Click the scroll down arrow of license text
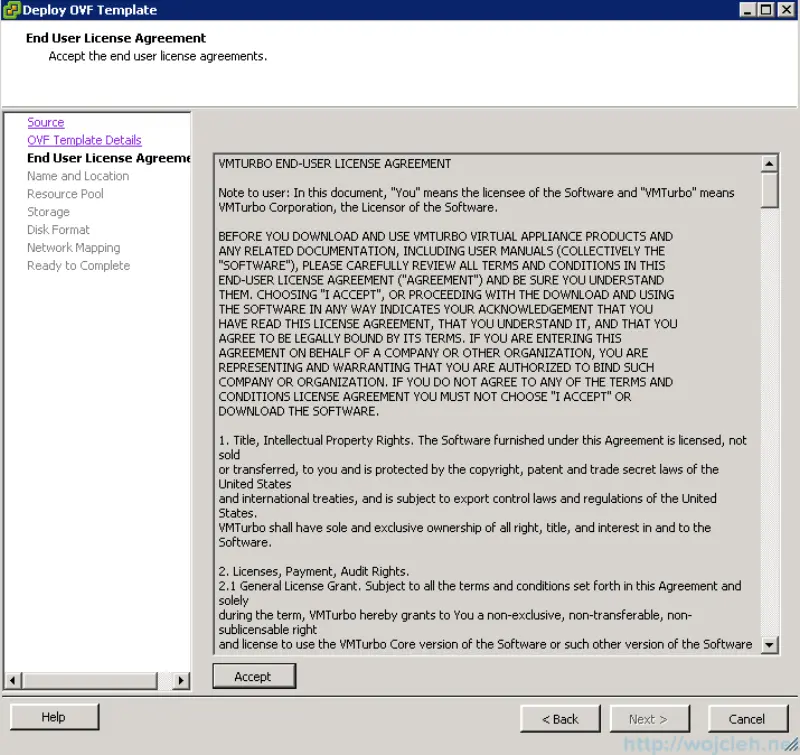 coord(771,644)
